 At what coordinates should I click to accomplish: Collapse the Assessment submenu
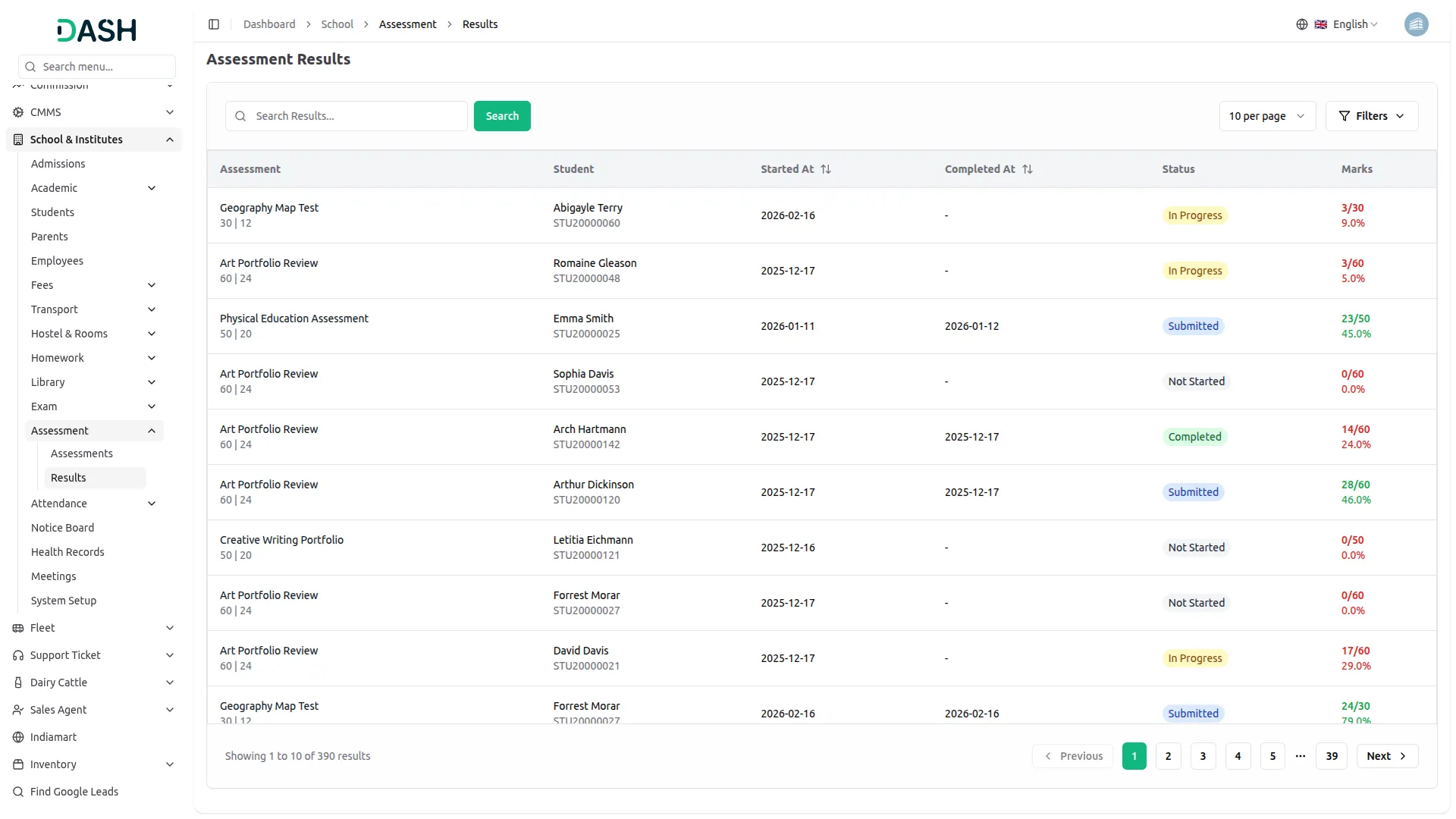click(x=152, y=431)
